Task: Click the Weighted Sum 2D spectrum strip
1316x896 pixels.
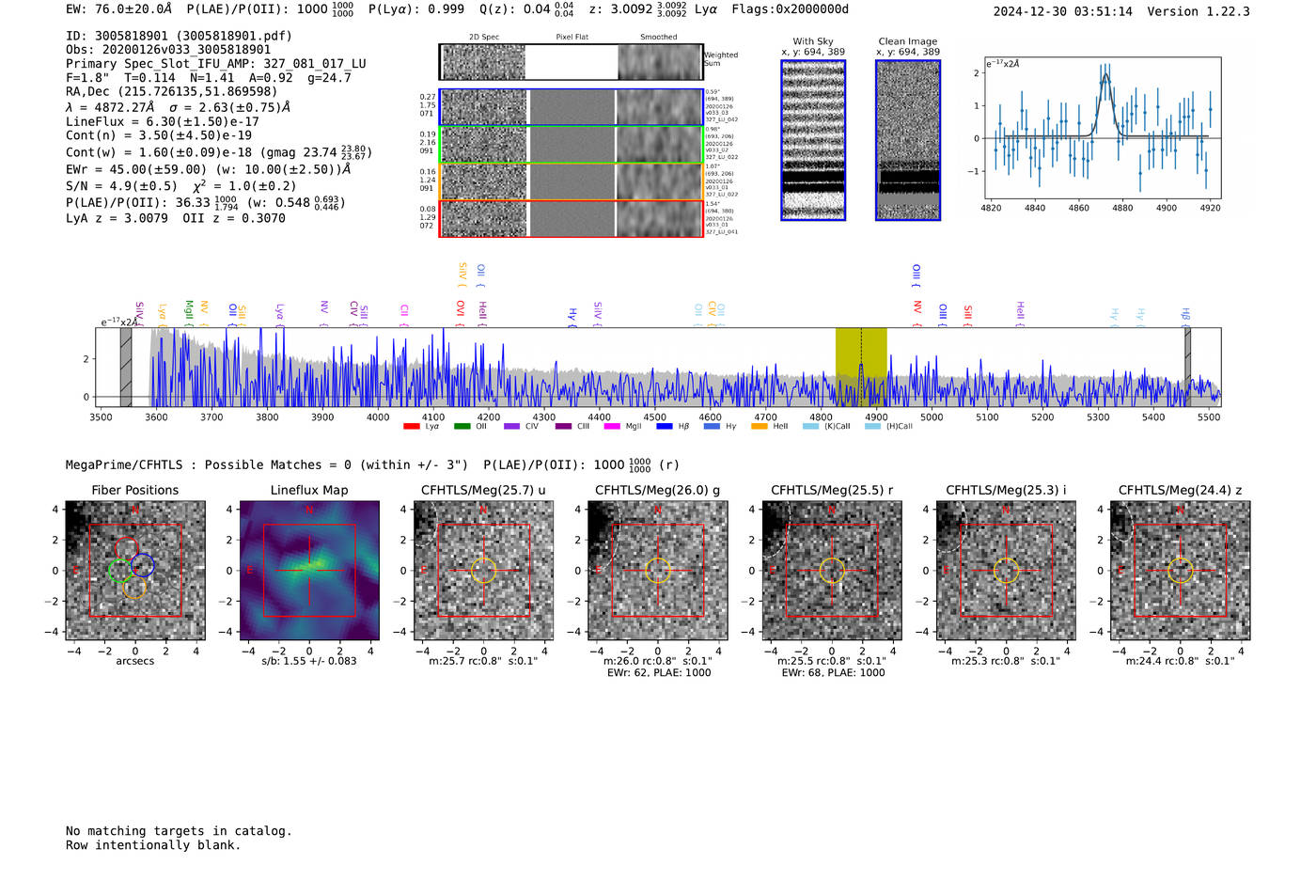Action: [x=571, y=62]
